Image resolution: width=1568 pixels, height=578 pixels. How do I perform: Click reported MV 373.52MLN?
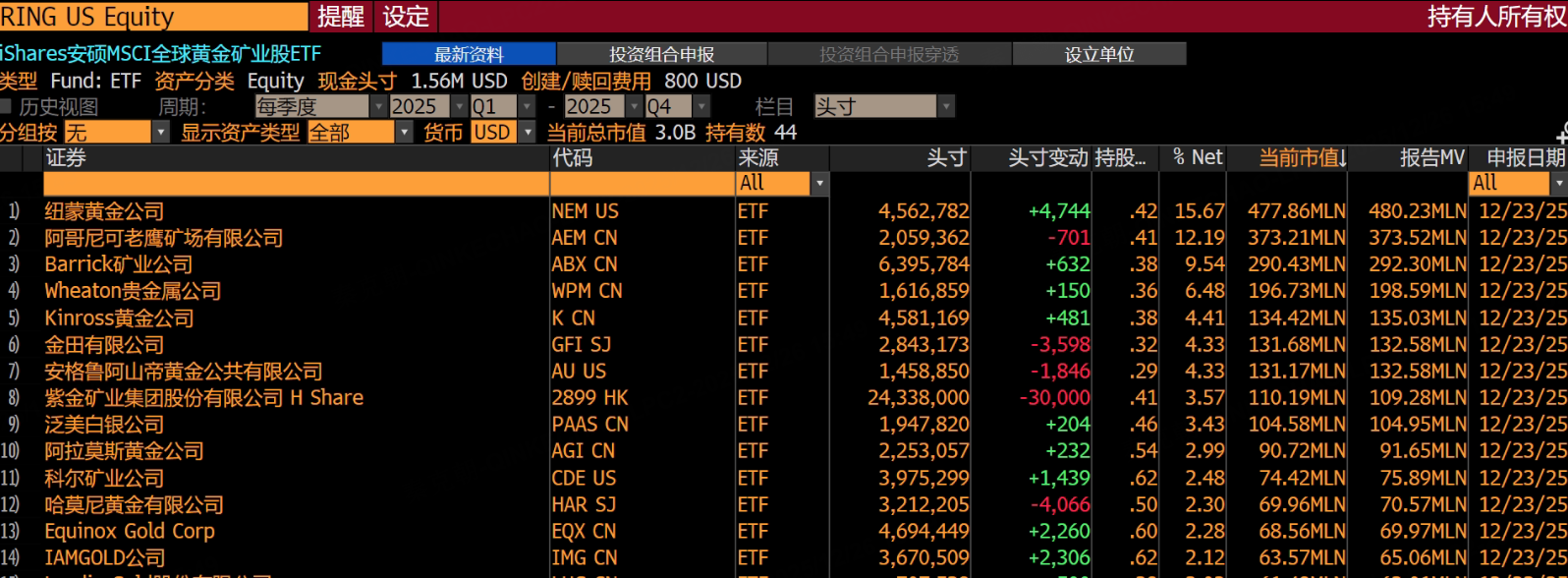tap(1418, 238)
